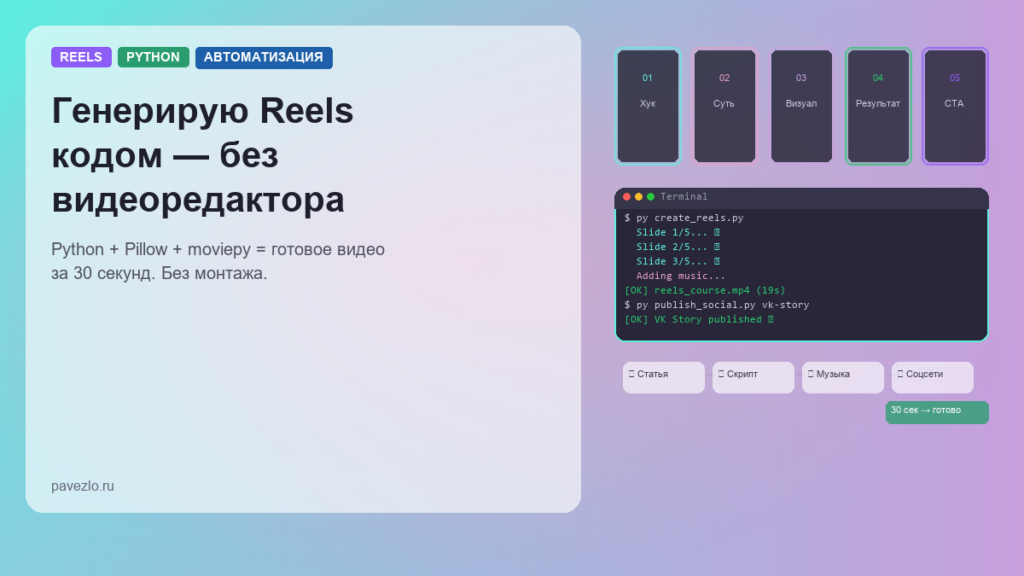
Task: Click the Статья step chip
Action: pyautogui.click(x=664, y=377)
